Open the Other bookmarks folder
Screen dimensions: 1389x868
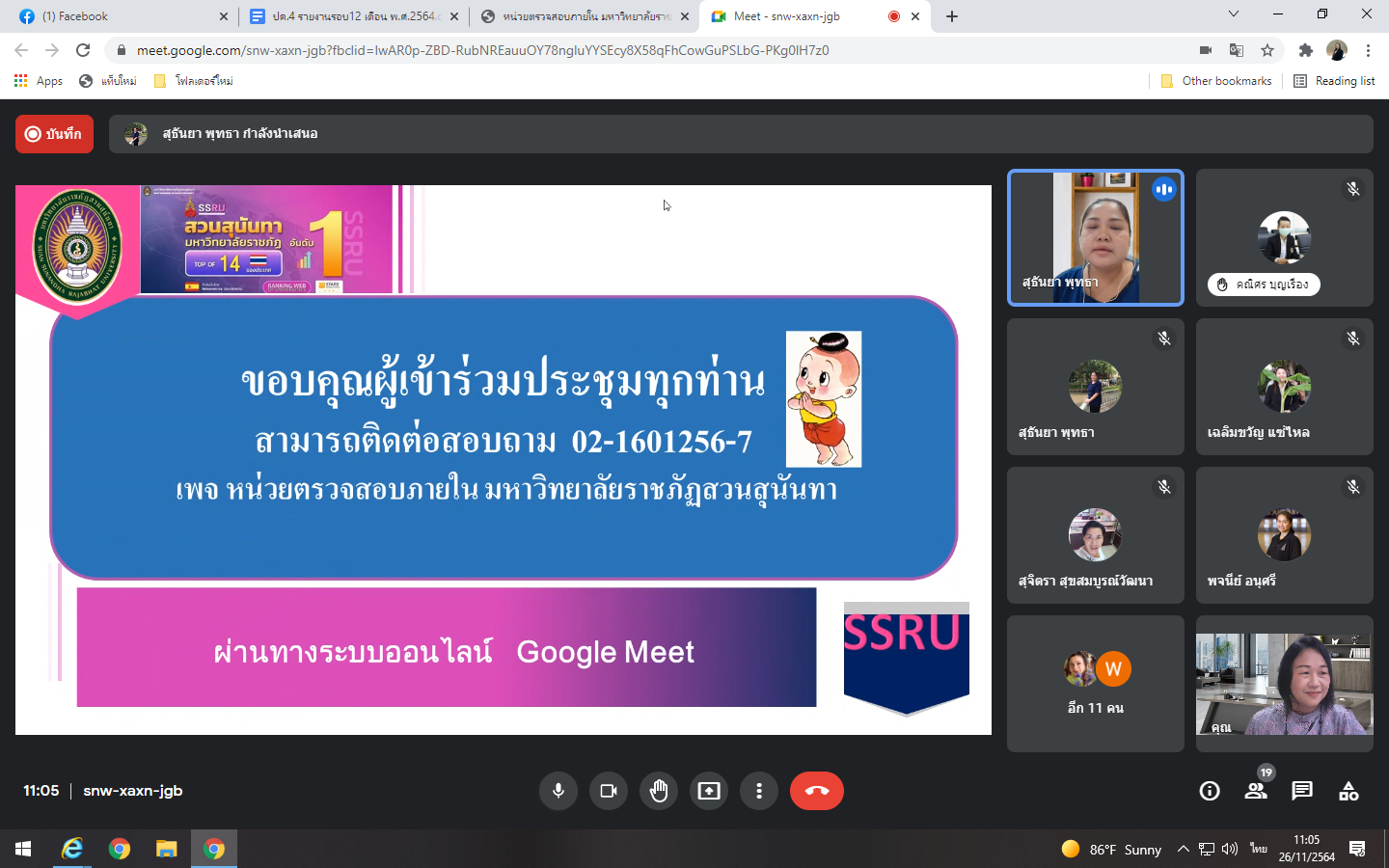1215,81
